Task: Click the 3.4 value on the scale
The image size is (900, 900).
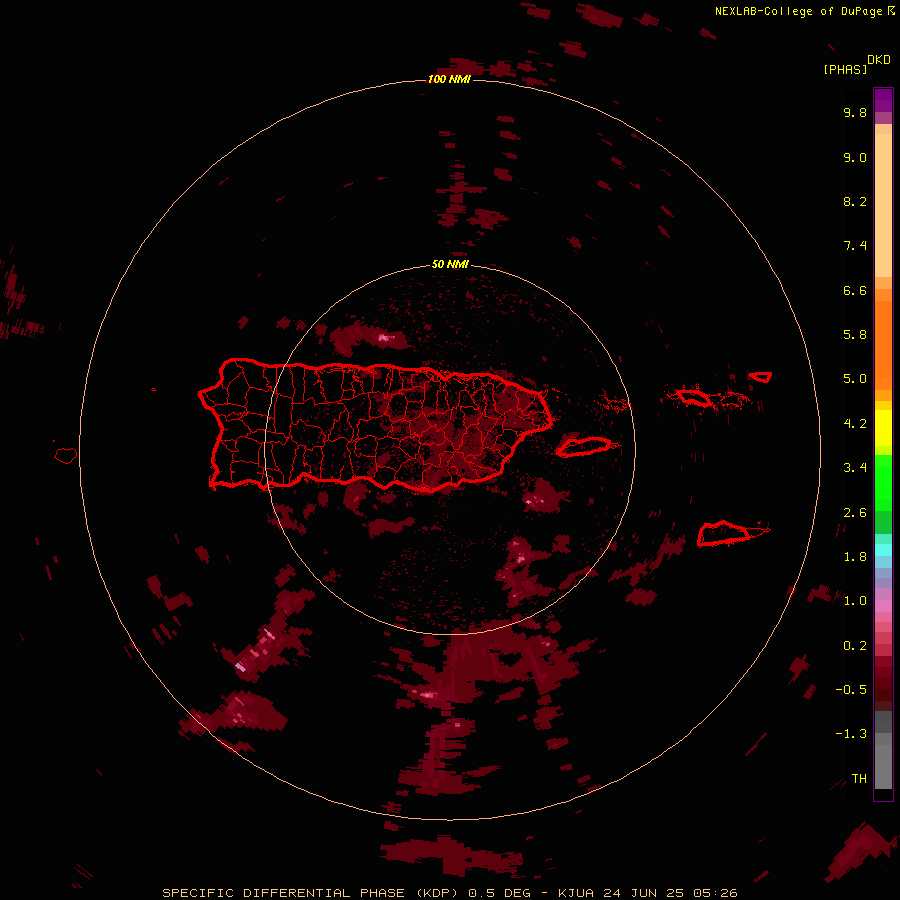Action: coord(855,468)
